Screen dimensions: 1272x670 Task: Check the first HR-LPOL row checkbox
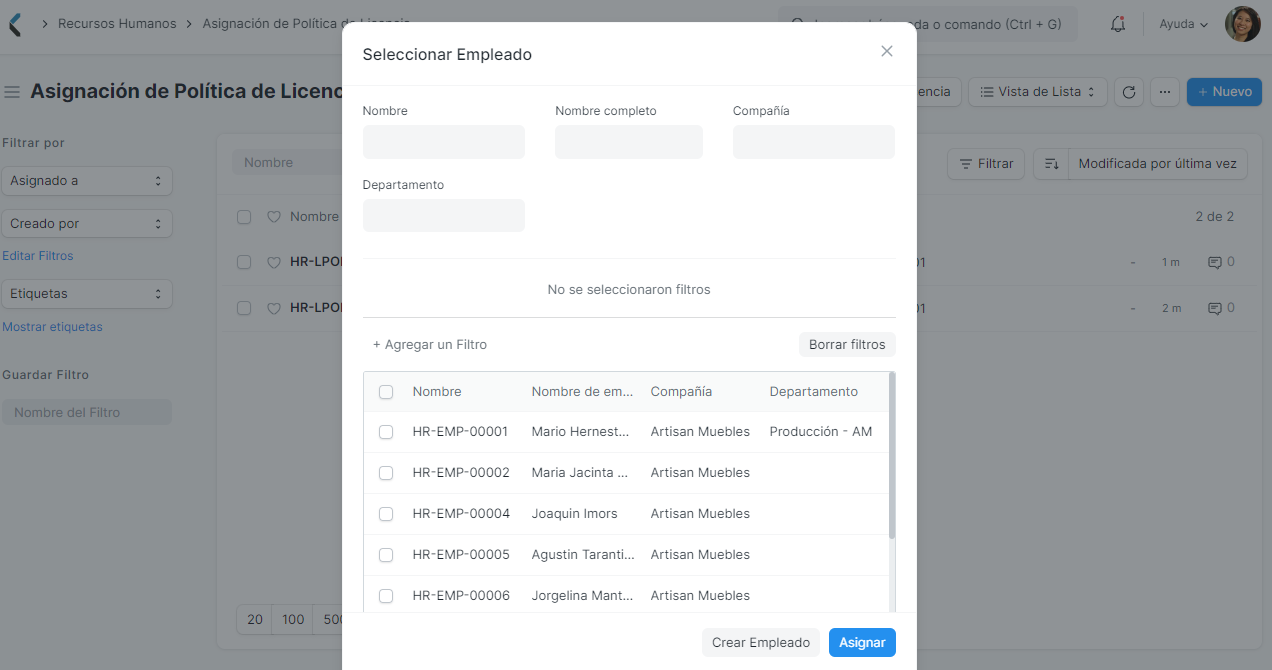(x=244, y=262)
